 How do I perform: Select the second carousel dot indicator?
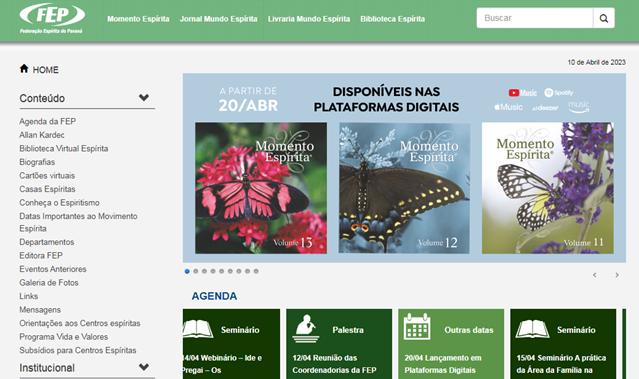[x=196, y=271]
